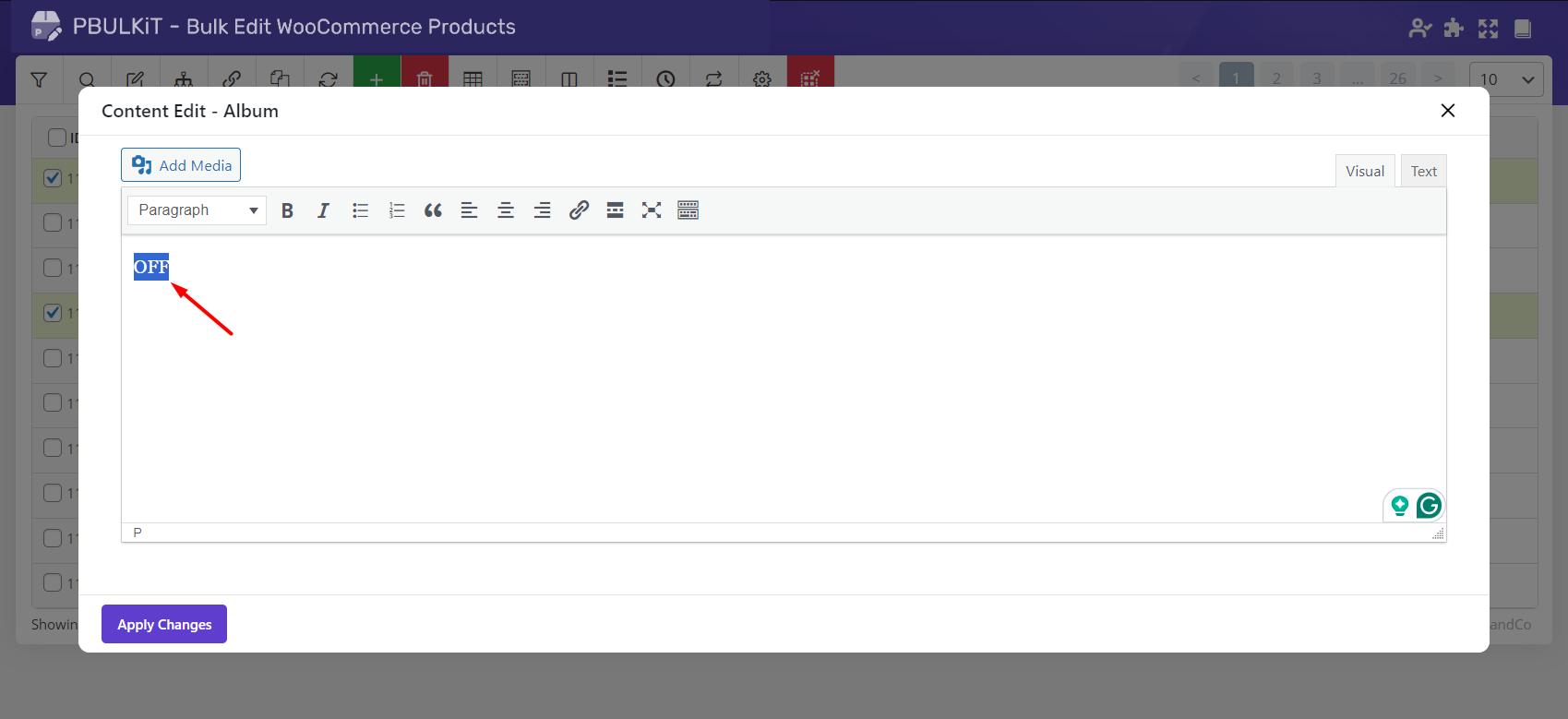
Task: Apply italic formatting to text
Action: pos(323,210)
